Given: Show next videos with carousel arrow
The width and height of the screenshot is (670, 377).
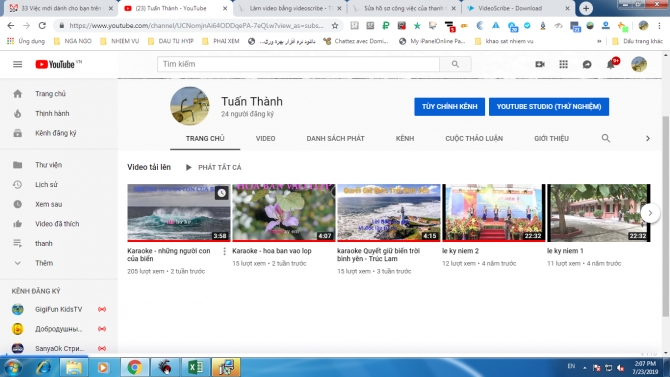Looking at the screenshot, I should tap(650, 213).
